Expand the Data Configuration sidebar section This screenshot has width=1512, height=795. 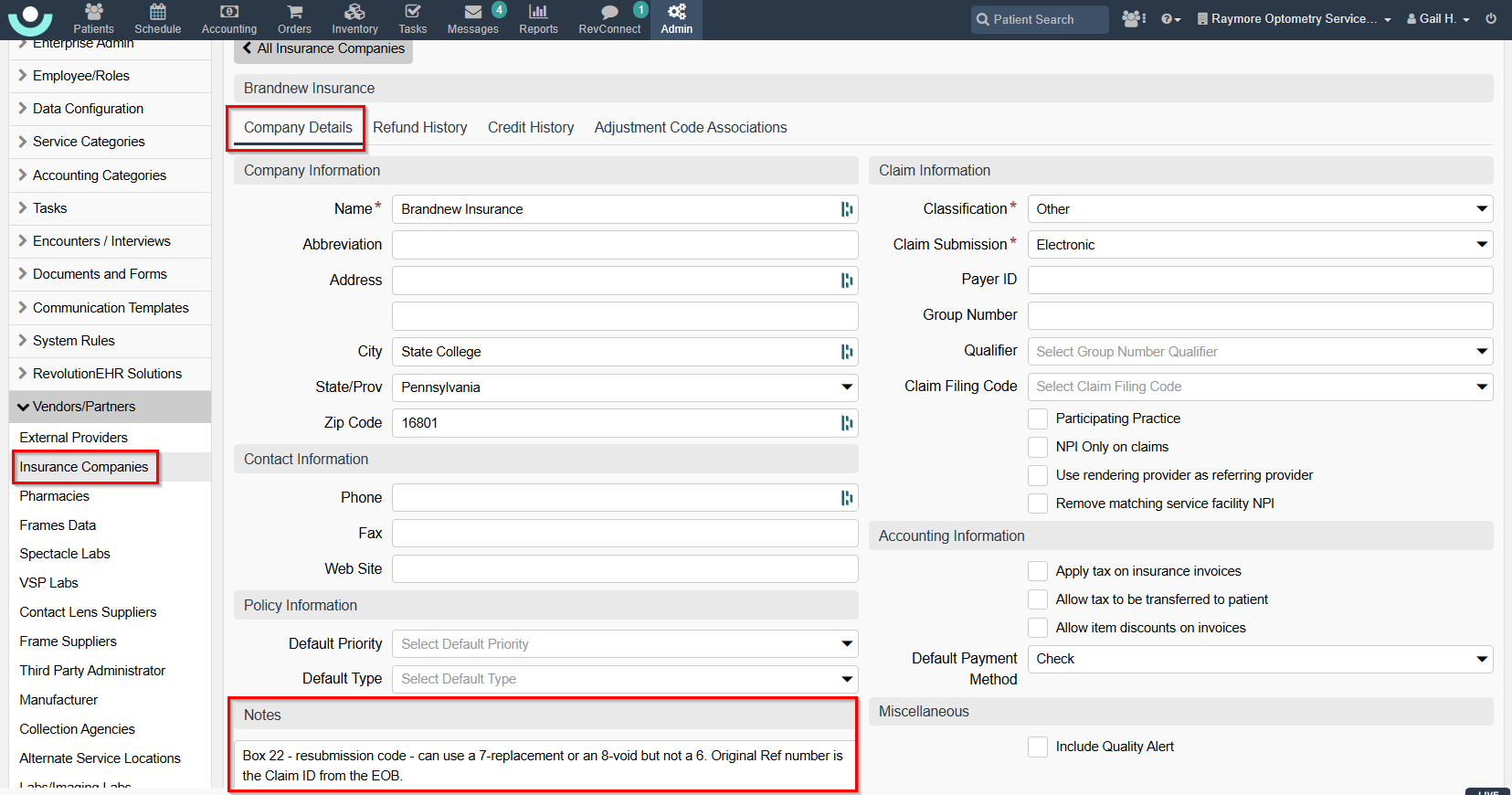coord(88,109)
